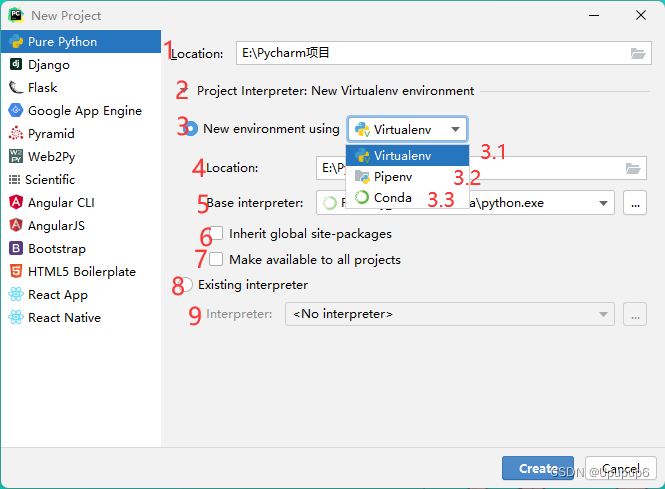Choose Virtualenv in the dropdown list
The height and width of the screenshot is (489, 665).
click(408, 156)
